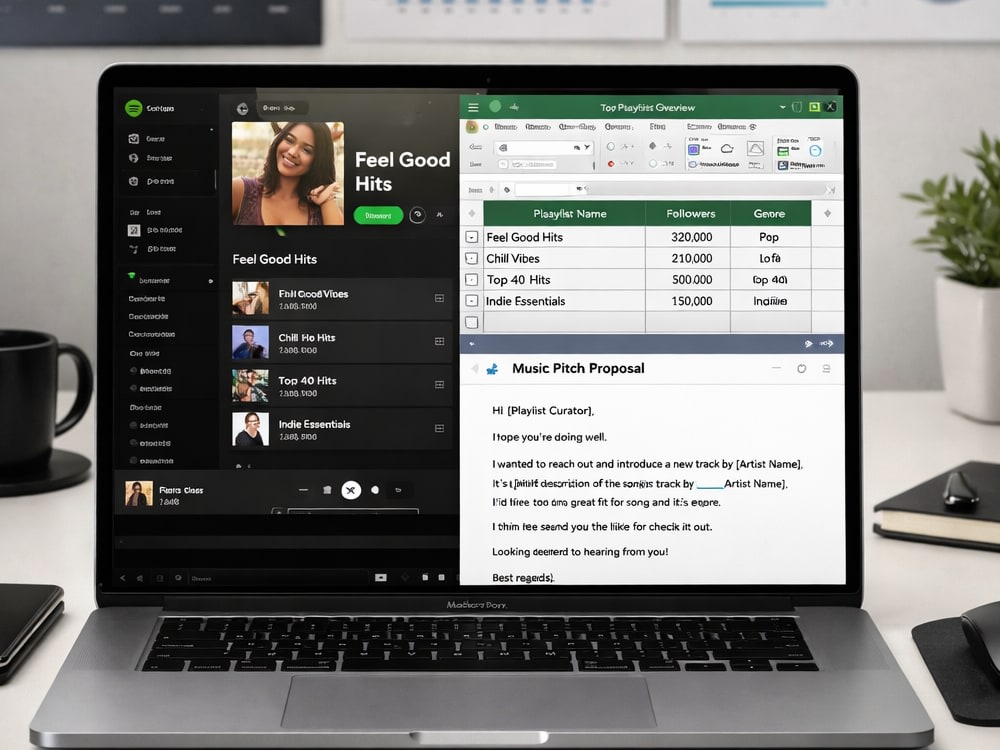This screenshot has width=1000, height=750.
Task: Click the blue circle icon in spreadsheet ribbon
Action: 815,151
